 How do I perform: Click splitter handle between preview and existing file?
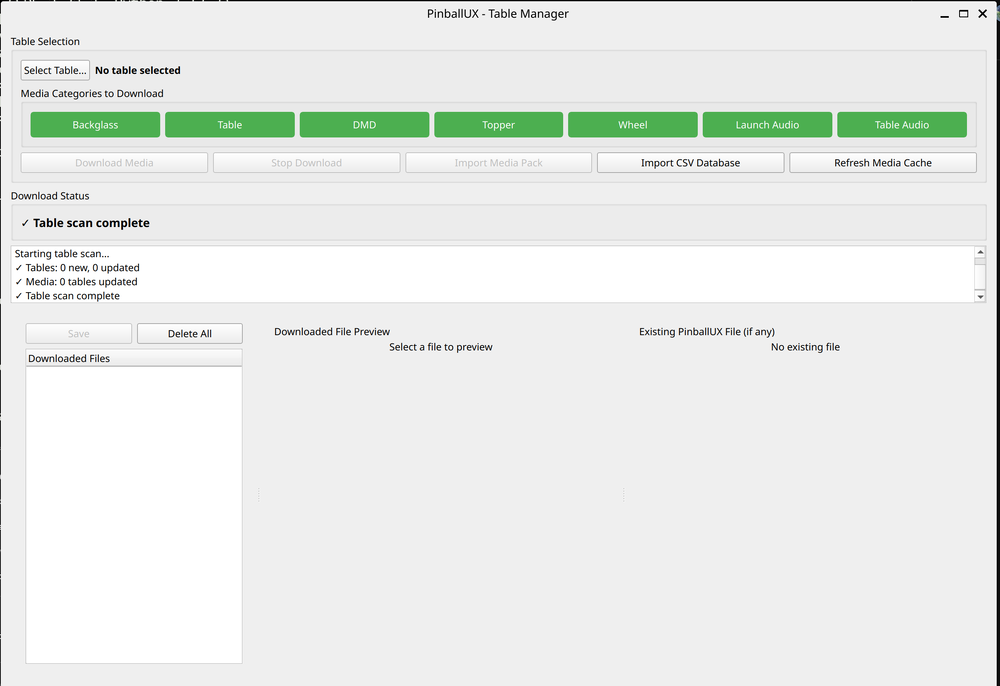coord(624,495)
